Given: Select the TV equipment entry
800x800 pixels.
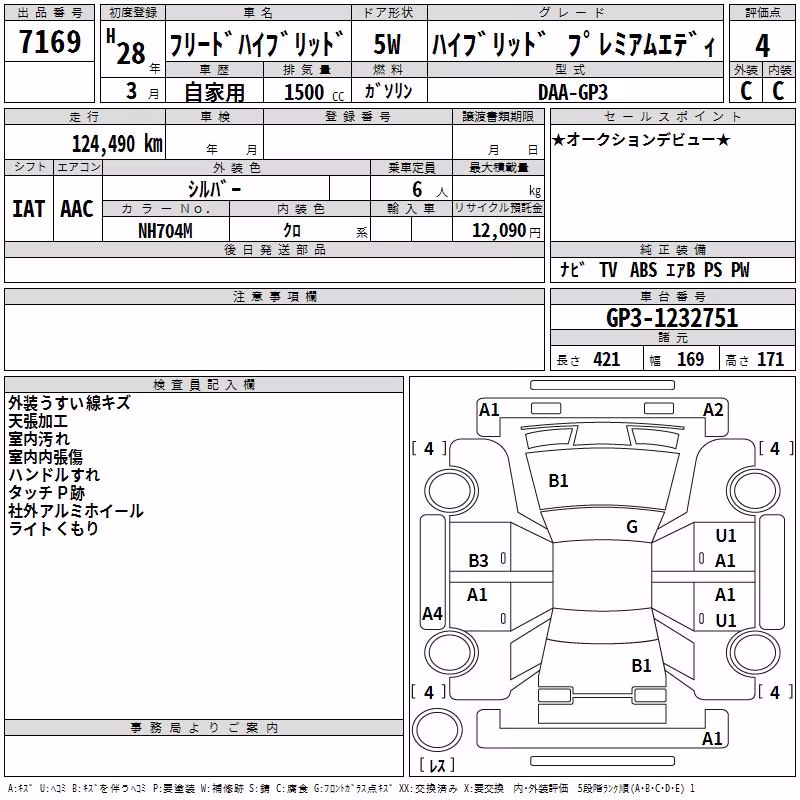Looking at the screenshot, I should click(608, 270).
